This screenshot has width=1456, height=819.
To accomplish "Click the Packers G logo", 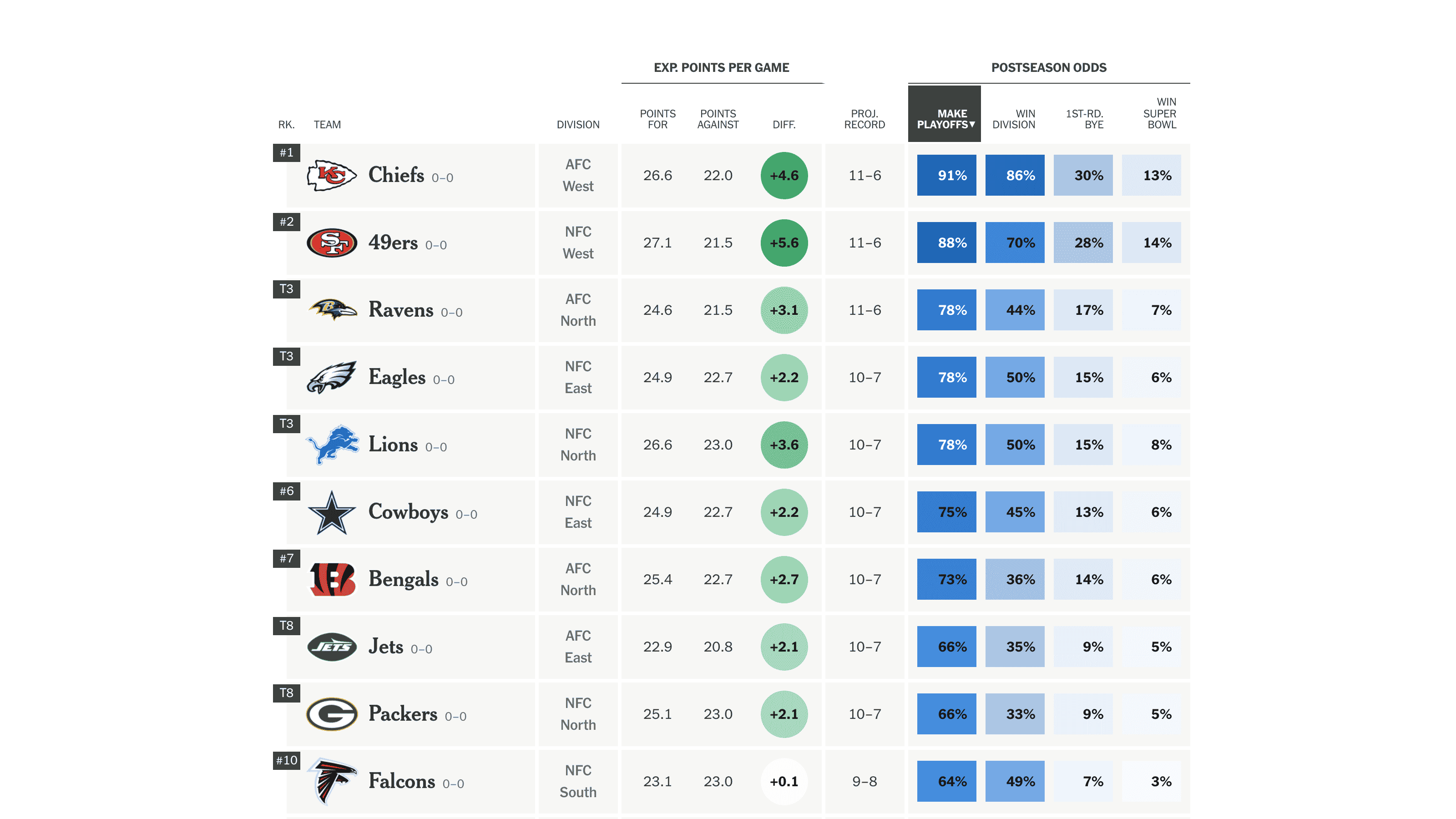I will click(x=332, y=714).
